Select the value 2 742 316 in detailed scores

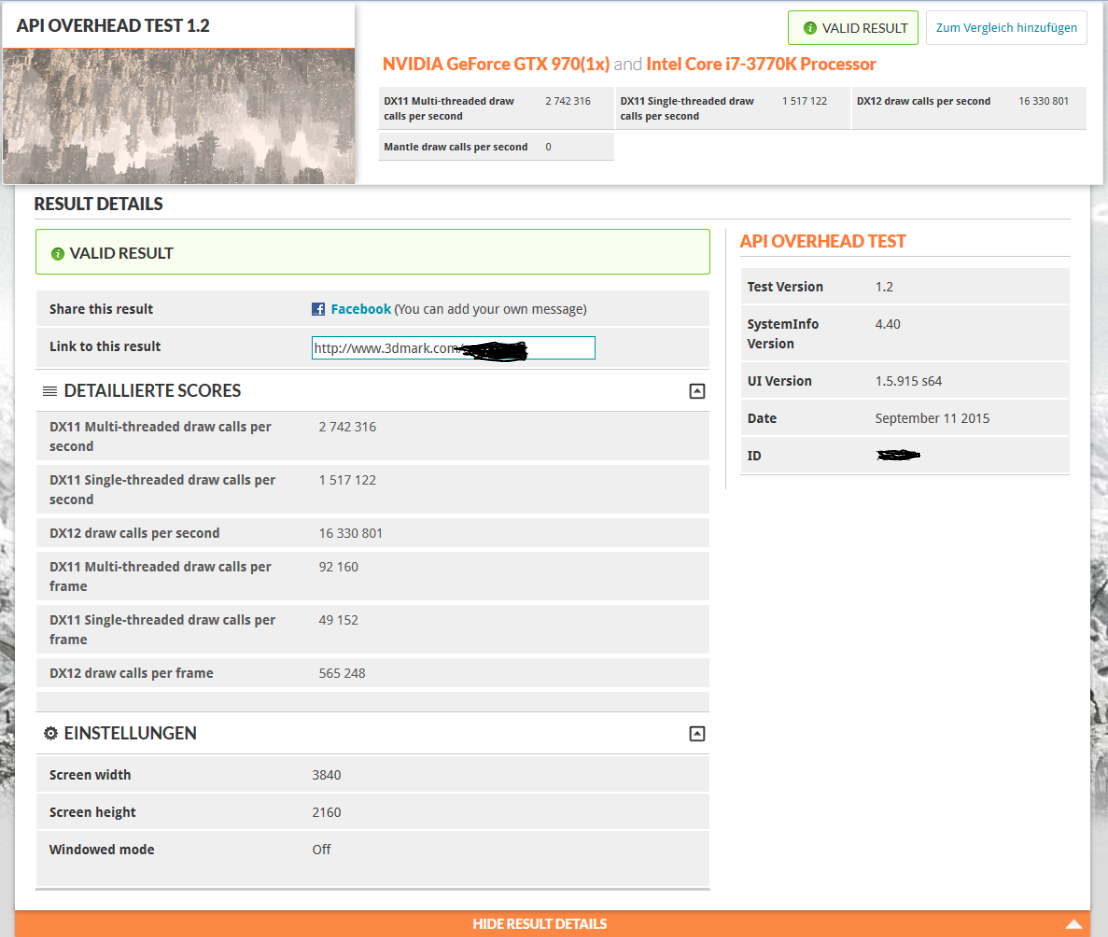(347, 427)
